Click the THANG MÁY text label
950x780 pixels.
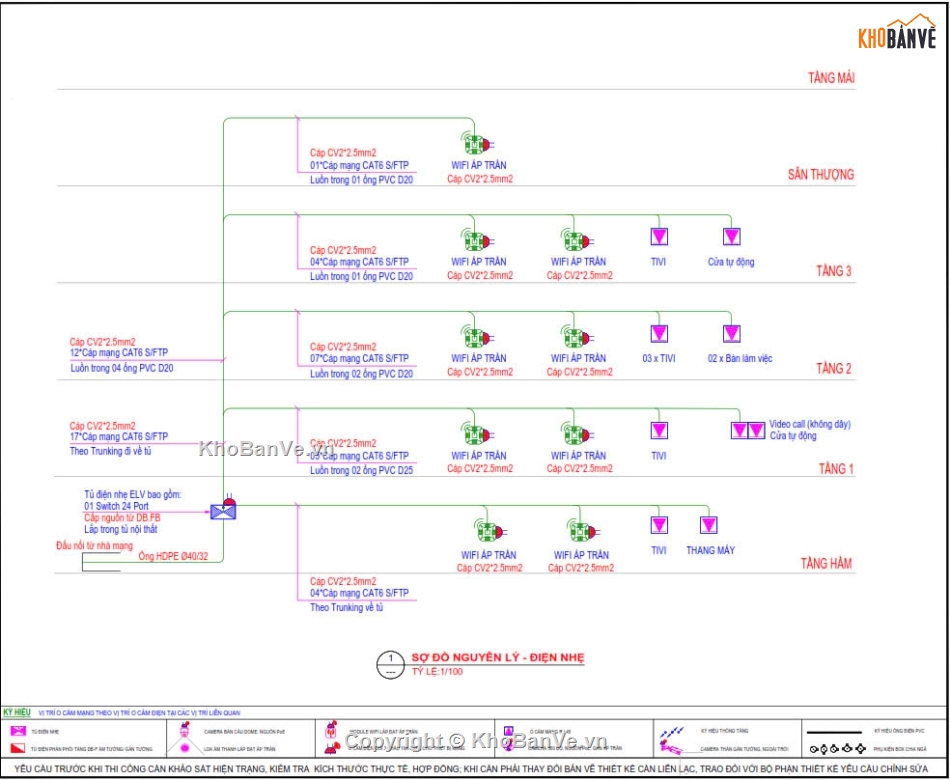(710, 550)
